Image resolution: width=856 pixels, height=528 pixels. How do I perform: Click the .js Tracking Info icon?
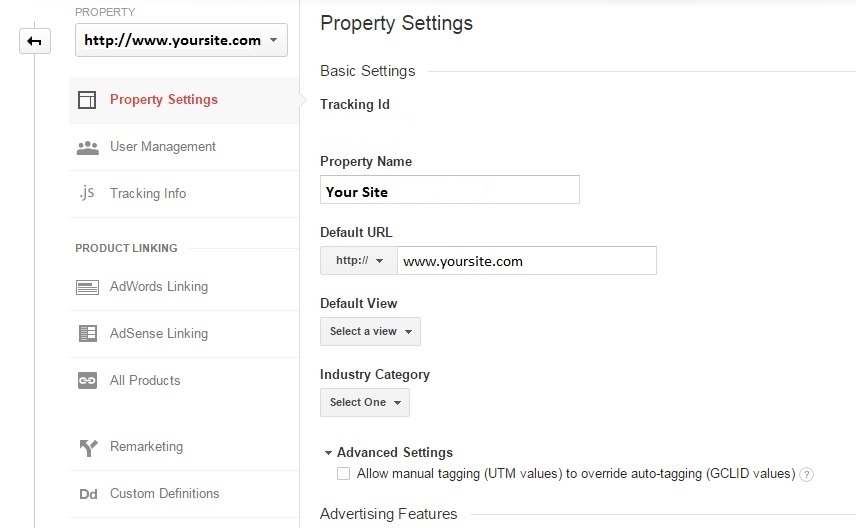86,193
